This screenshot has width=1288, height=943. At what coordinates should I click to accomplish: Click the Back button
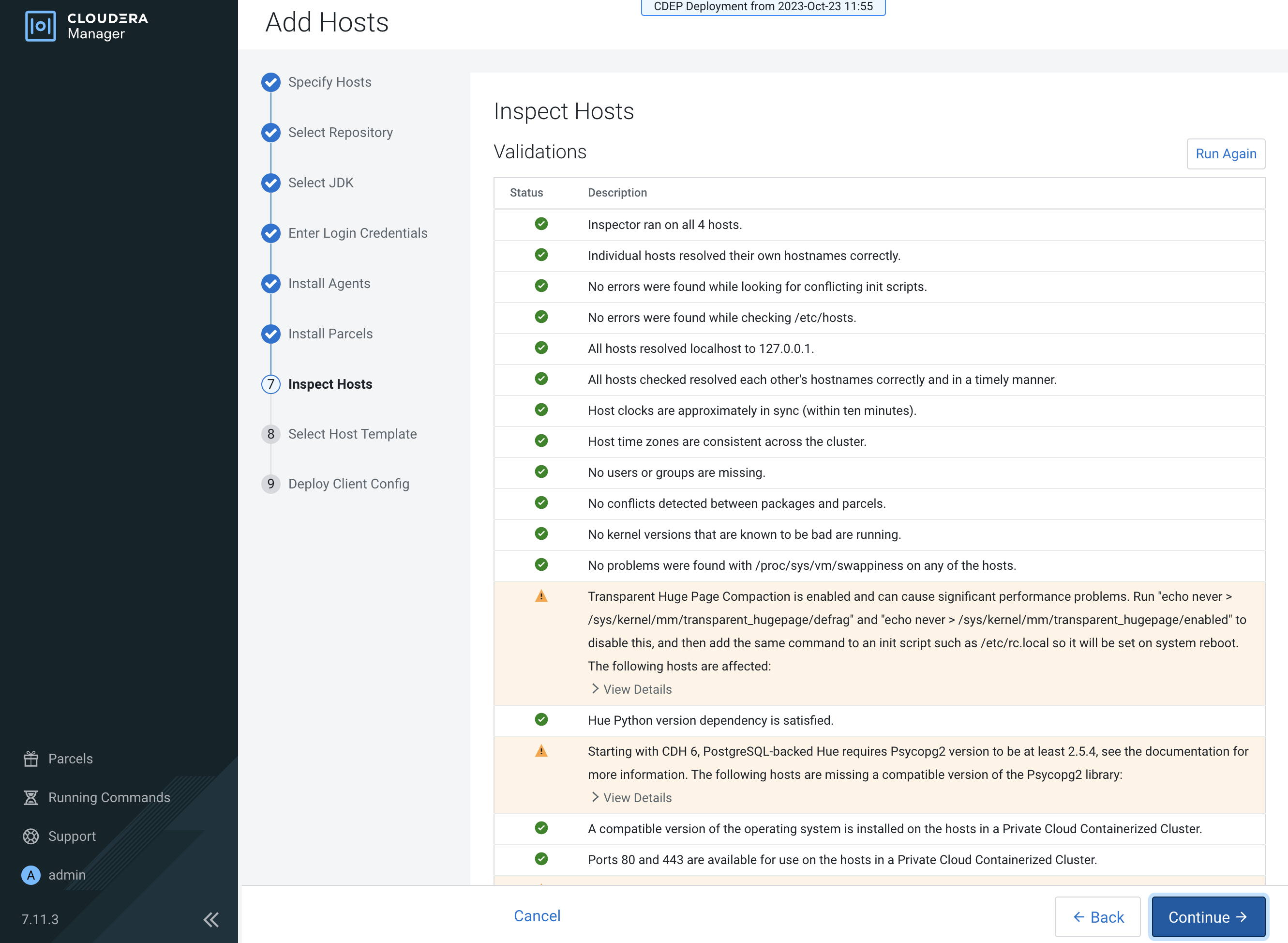(x=1097, y=917)
